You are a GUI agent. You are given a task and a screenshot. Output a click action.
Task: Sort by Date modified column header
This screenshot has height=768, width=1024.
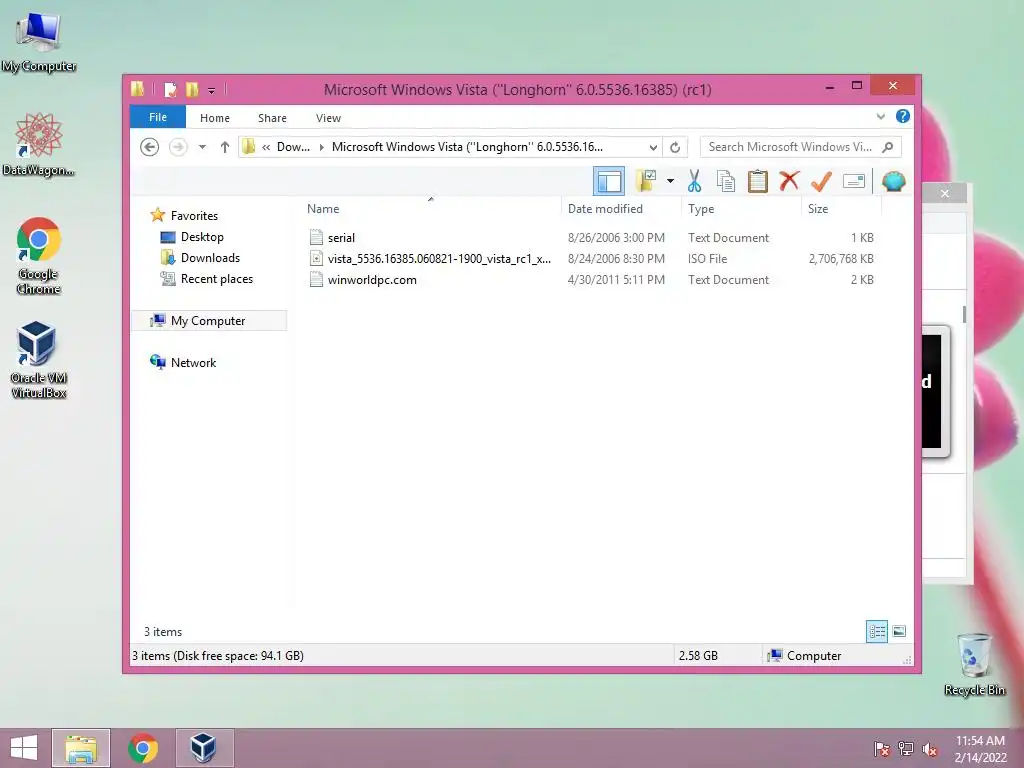tap(605, 209)
